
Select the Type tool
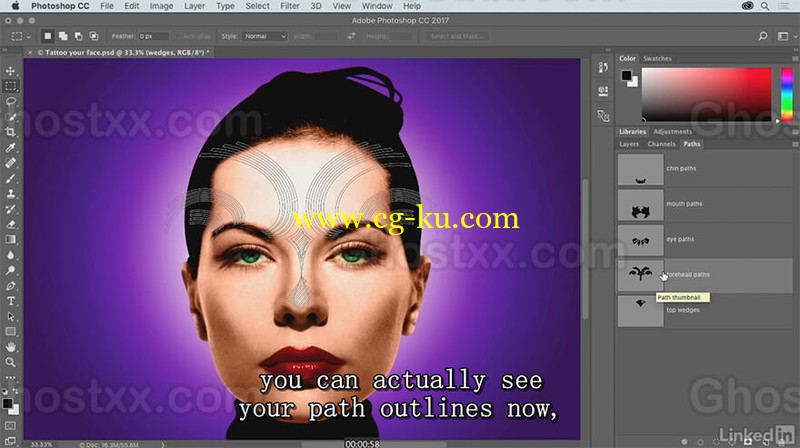pyautogui.click(x=10, y=301)
